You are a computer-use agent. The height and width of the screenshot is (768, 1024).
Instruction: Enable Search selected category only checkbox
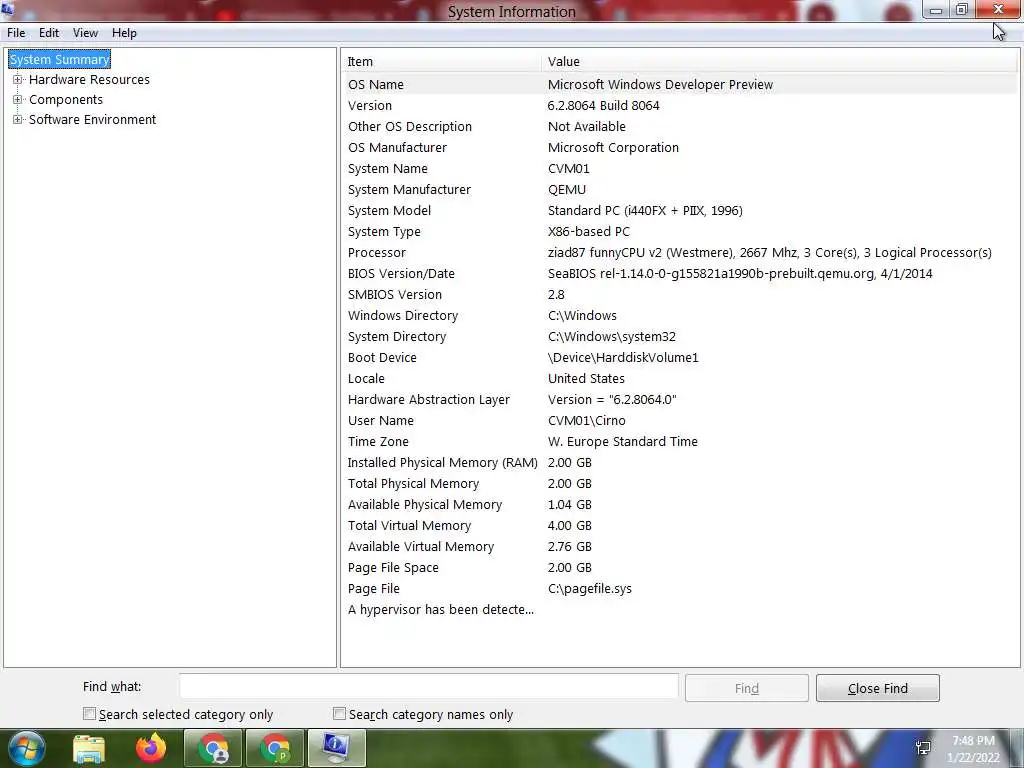click(89, 714)
